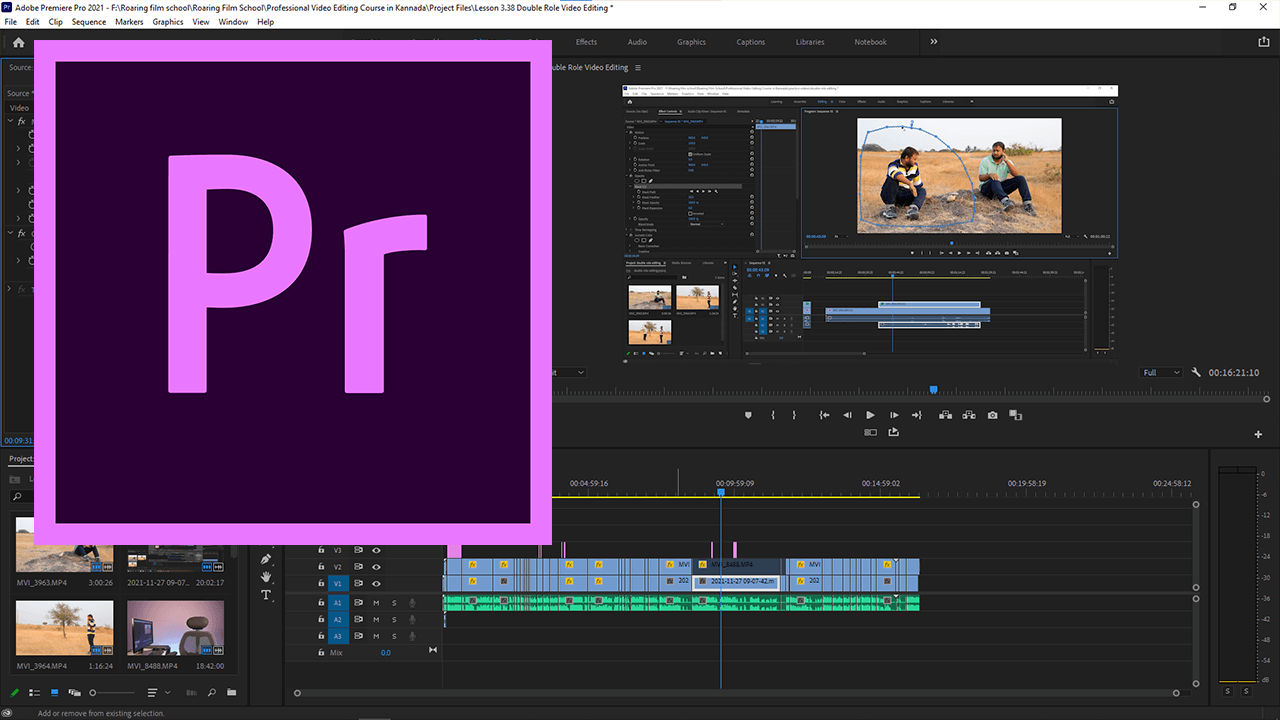Switch to the Effects workspace

(586, 42)
